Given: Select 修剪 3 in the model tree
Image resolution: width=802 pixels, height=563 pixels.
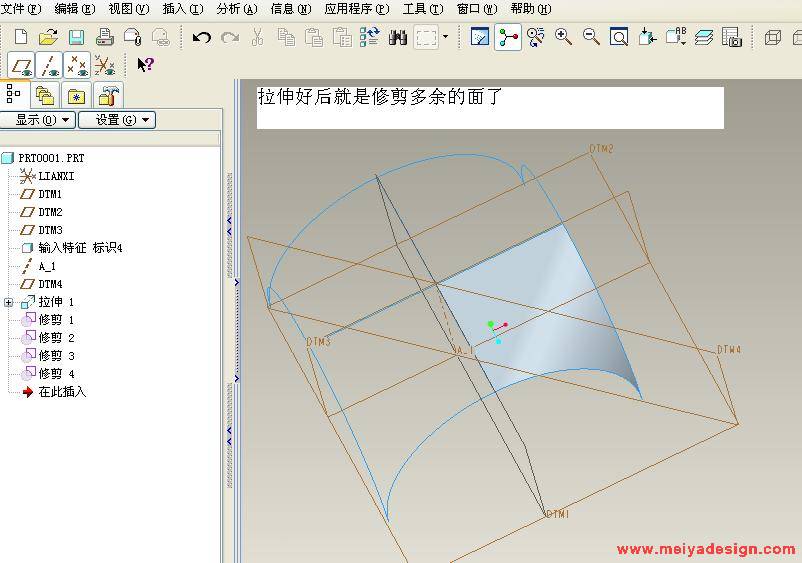Looking at the screenshot, I should tap(56, 356).
